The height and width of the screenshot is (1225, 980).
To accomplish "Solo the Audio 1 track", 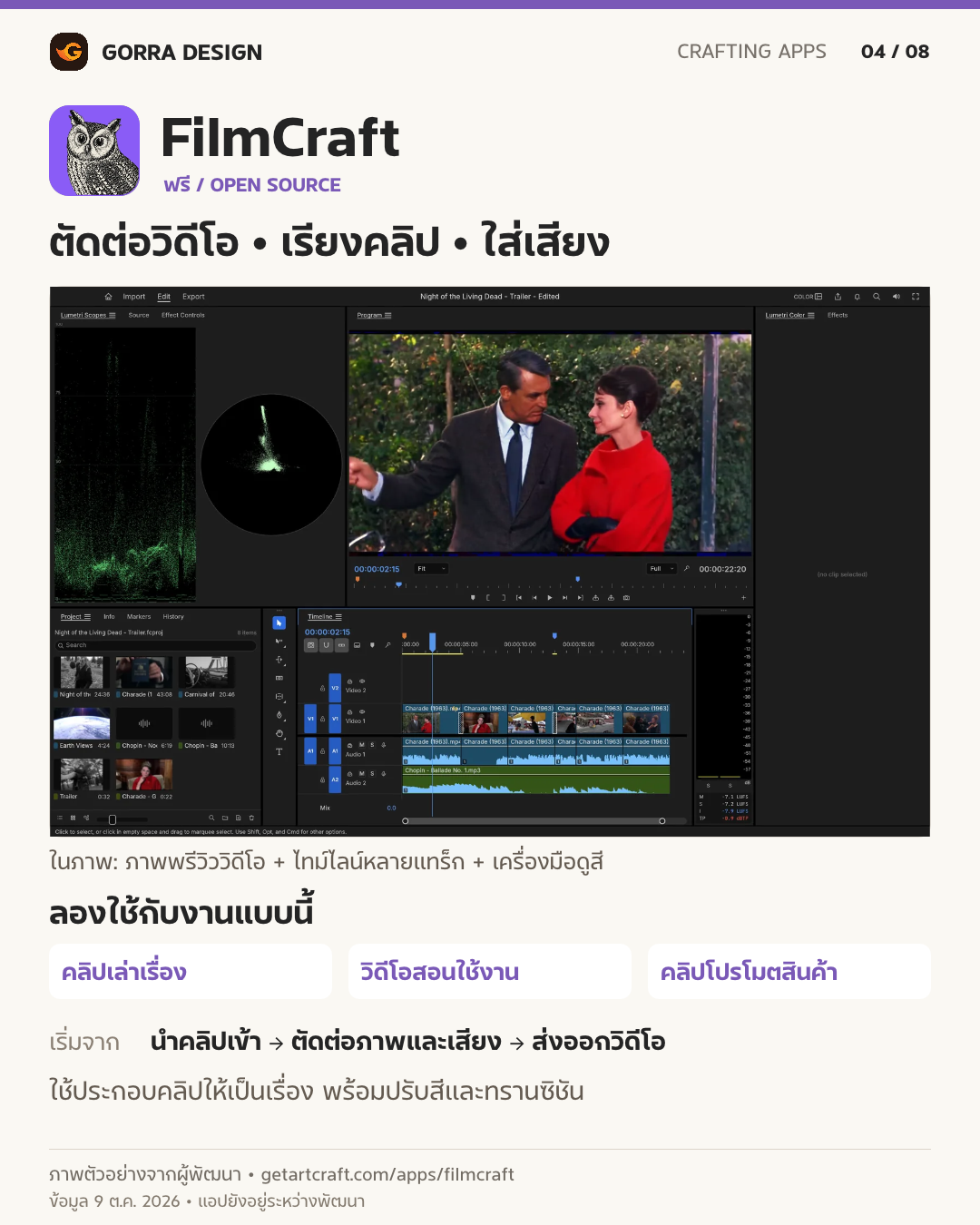I will click(x=372, y=745).
